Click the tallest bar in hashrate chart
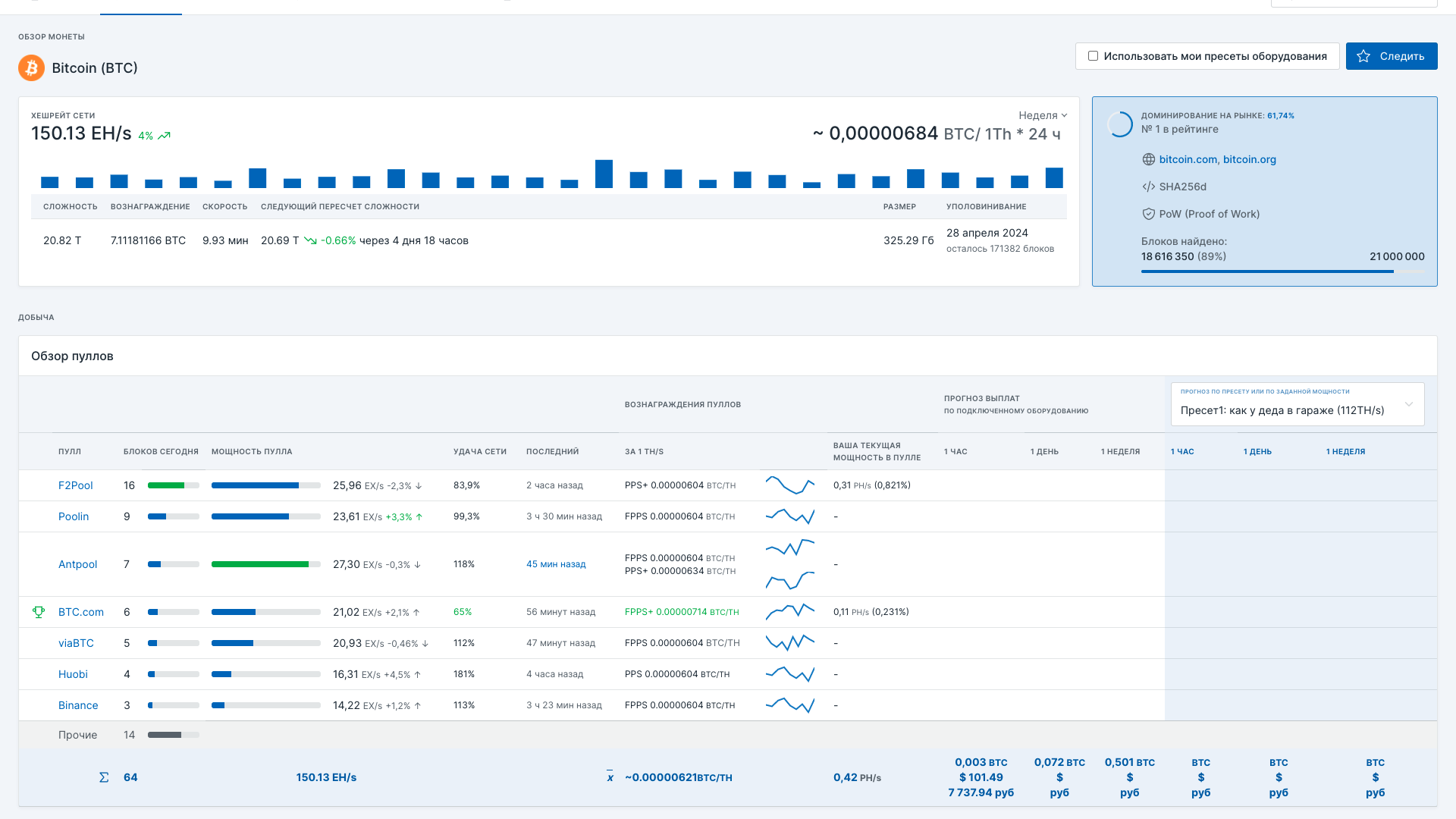This screenshot has width=1456, height=819. tap(604, 174)
